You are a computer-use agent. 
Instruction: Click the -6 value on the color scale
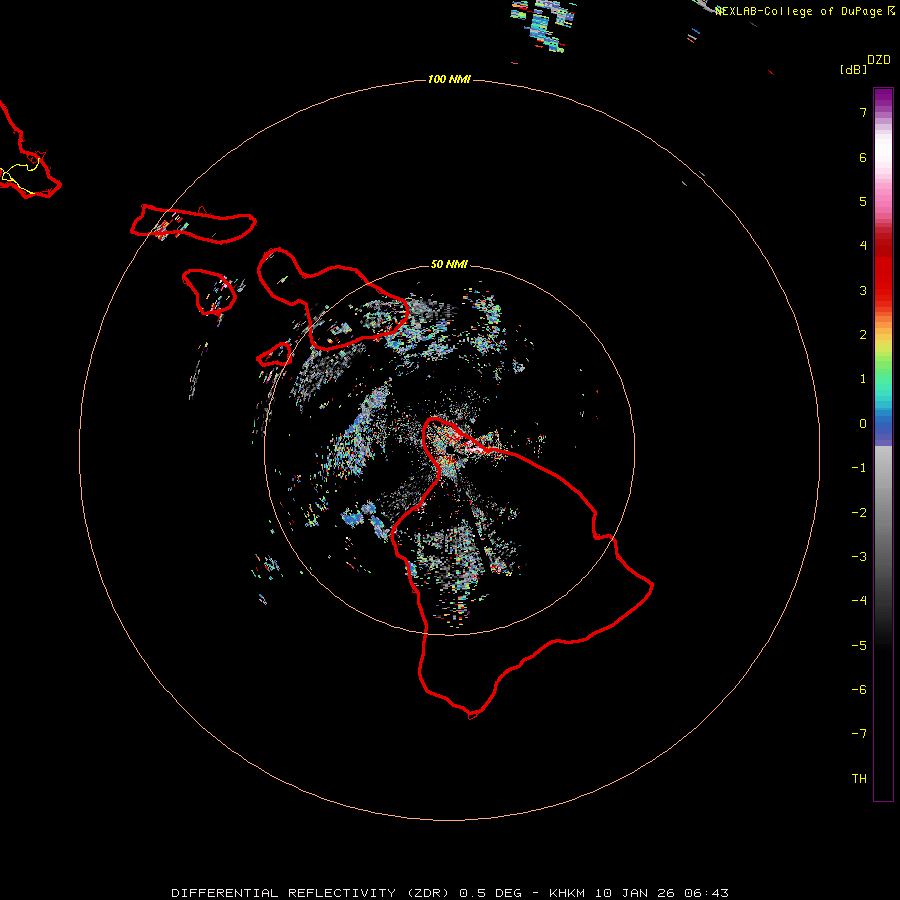(x=859, y=690)
